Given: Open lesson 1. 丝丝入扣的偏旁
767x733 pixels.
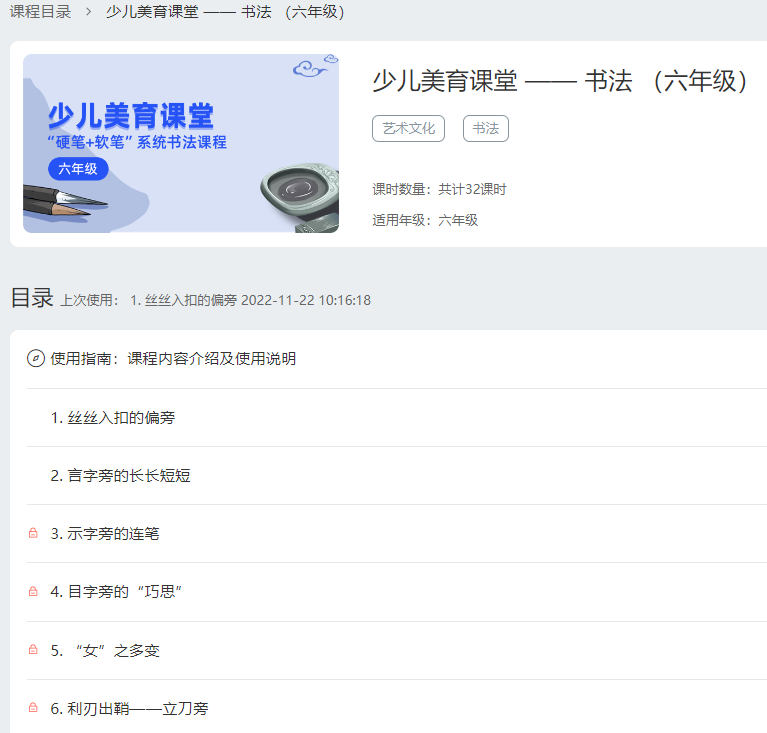Looking at the screenshot, I should 113,417.
